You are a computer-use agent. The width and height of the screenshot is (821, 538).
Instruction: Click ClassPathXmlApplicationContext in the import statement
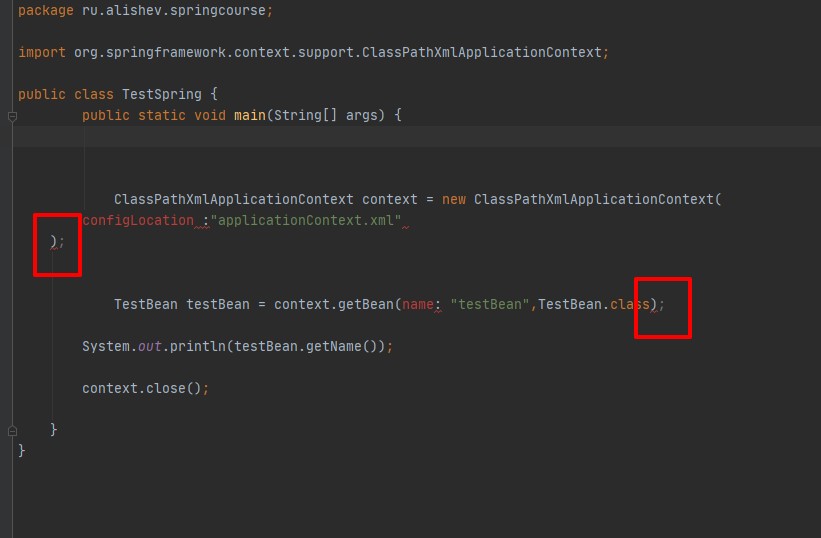tap(482, 52)
